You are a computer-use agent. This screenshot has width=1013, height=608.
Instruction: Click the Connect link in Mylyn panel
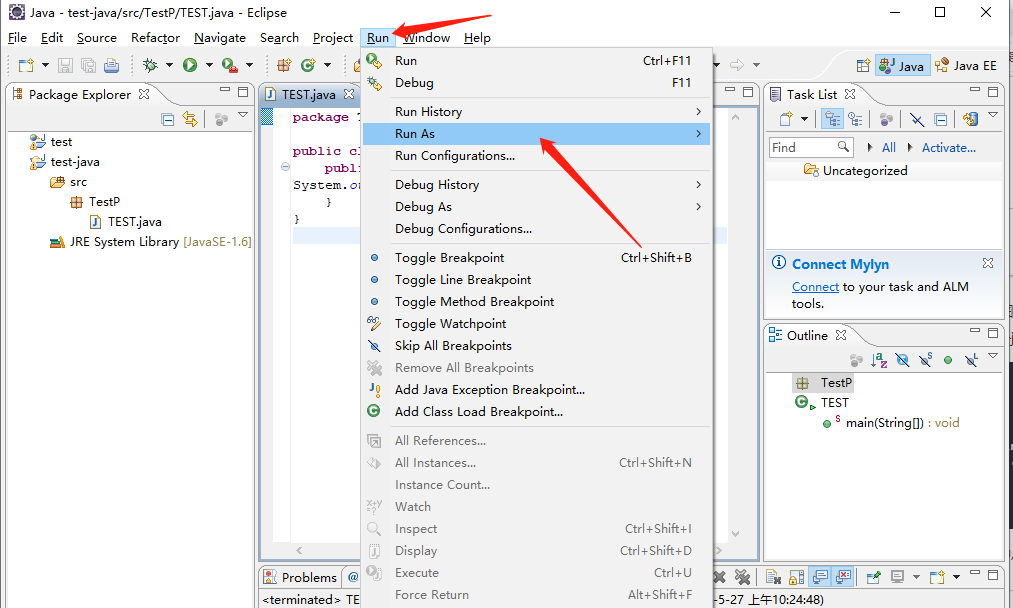pyautogui.click(x=815, y=286)
